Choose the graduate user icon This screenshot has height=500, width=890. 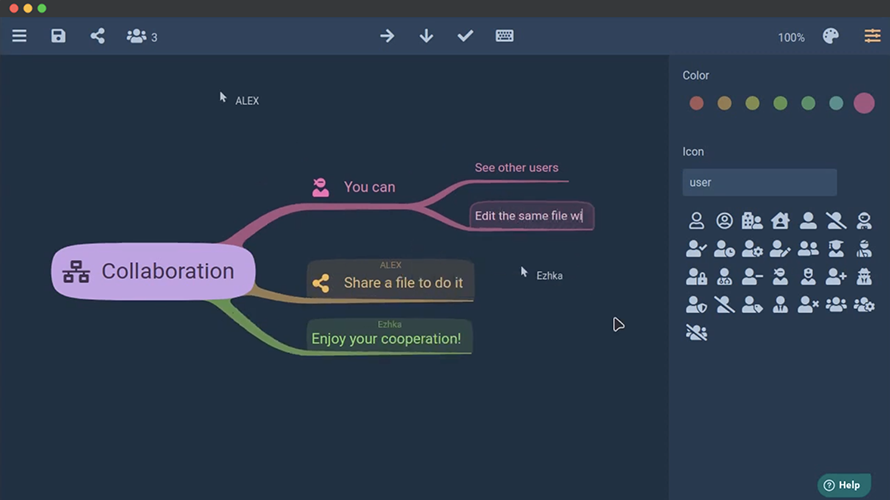click(836, 249)
